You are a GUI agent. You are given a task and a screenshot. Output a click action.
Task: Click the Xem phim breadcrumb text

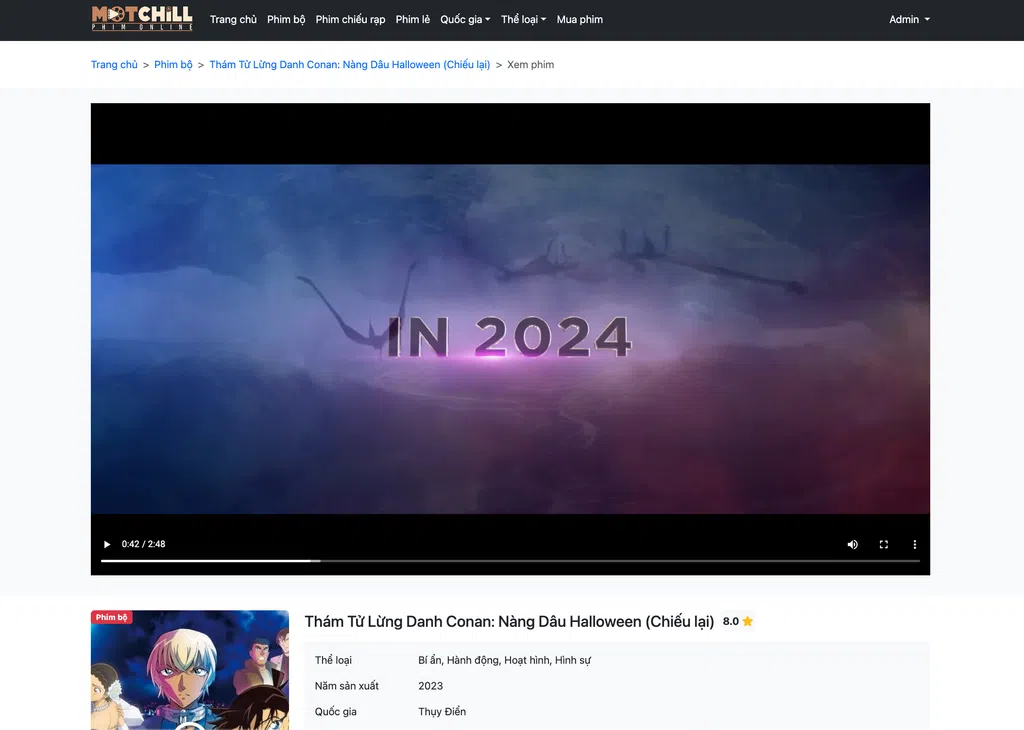(530, 65)
